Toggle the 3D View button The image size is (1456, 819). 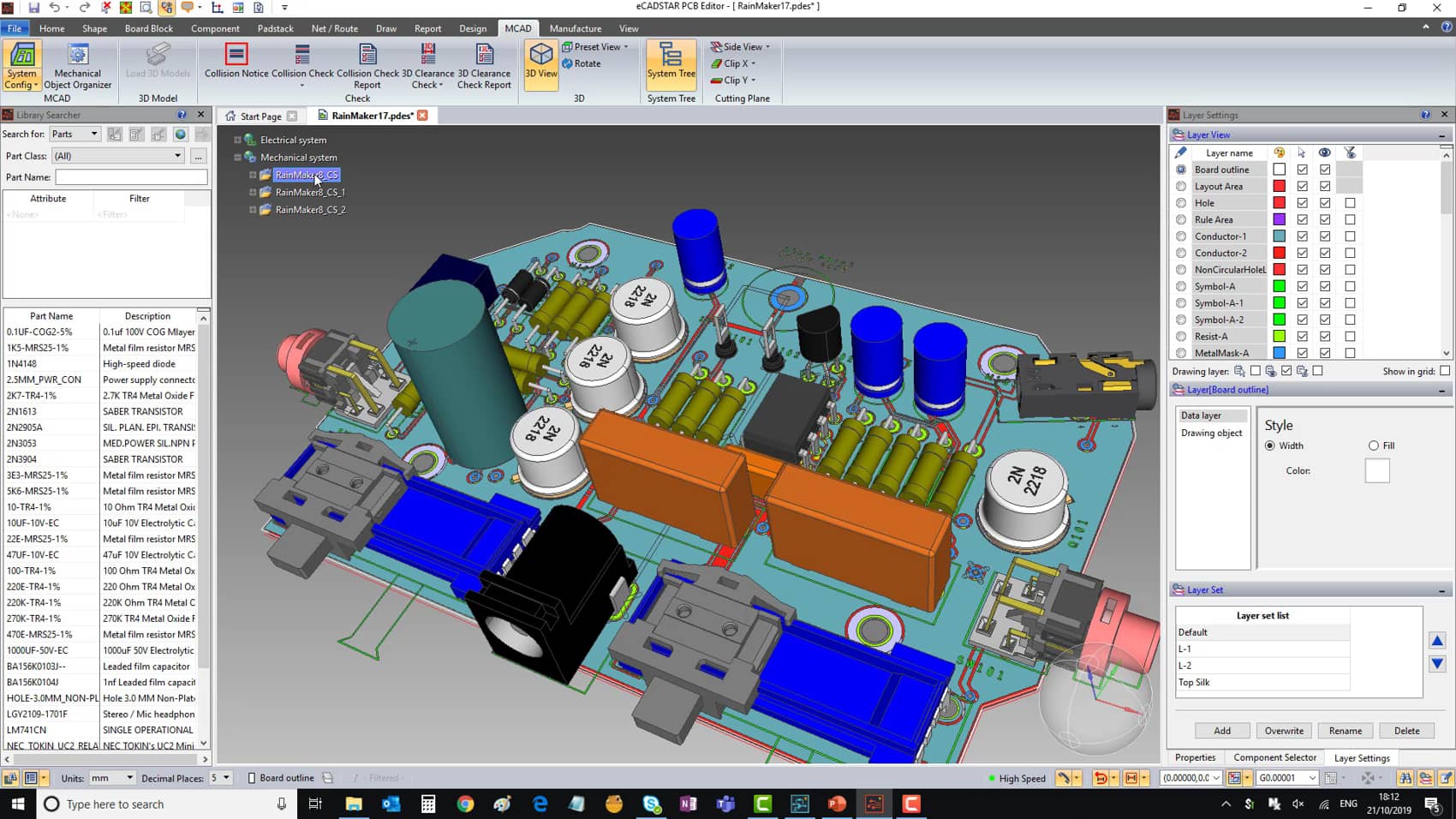click(x=541, y=64)
